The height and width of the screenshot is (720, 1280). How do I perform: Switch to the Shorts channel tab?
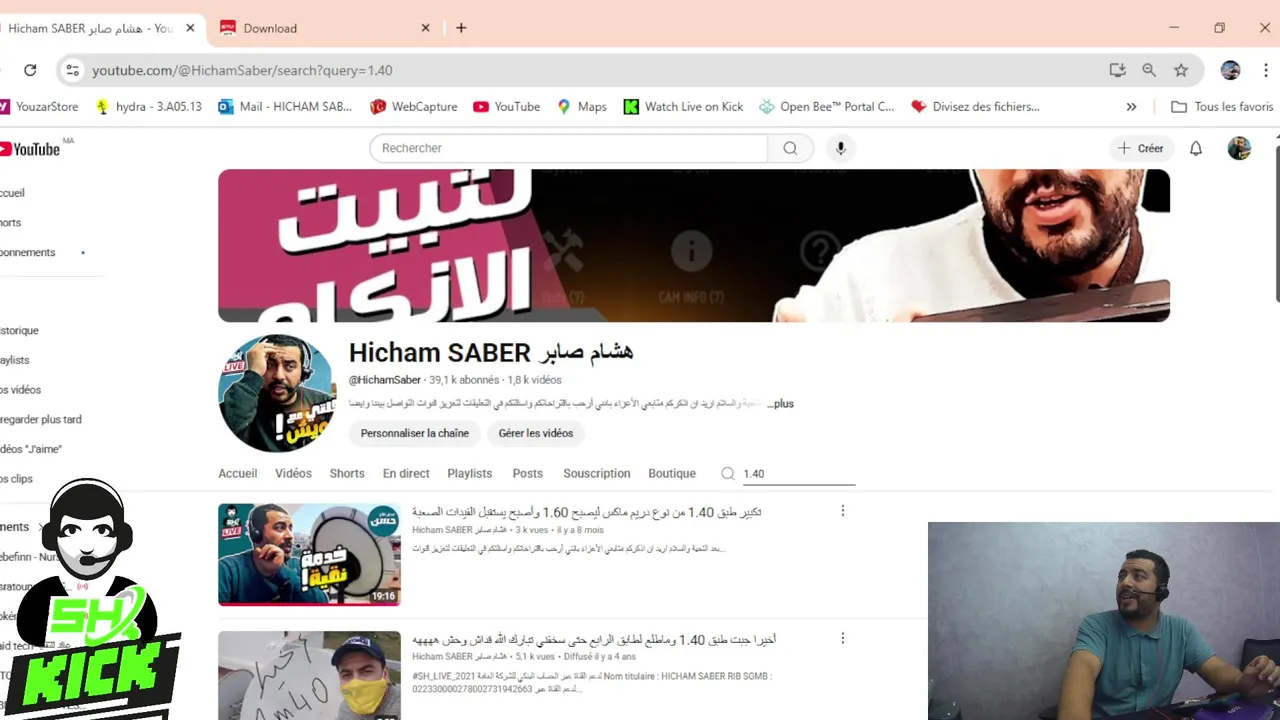click(x=347, y=473)
